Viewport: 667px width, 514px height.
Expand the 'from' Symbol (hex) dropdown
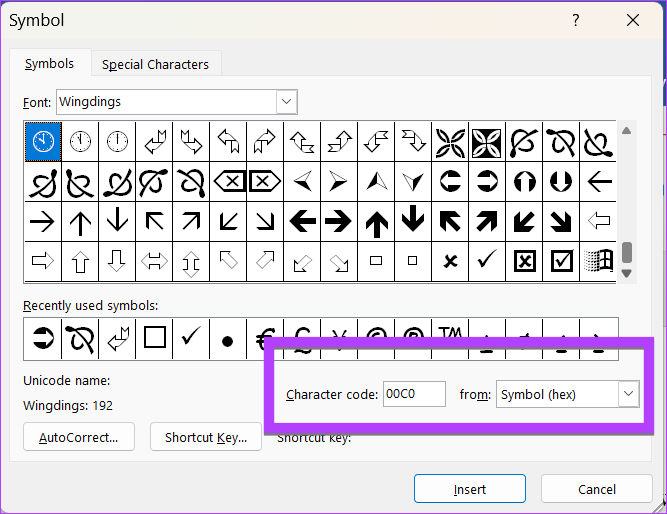pos(628,395)
